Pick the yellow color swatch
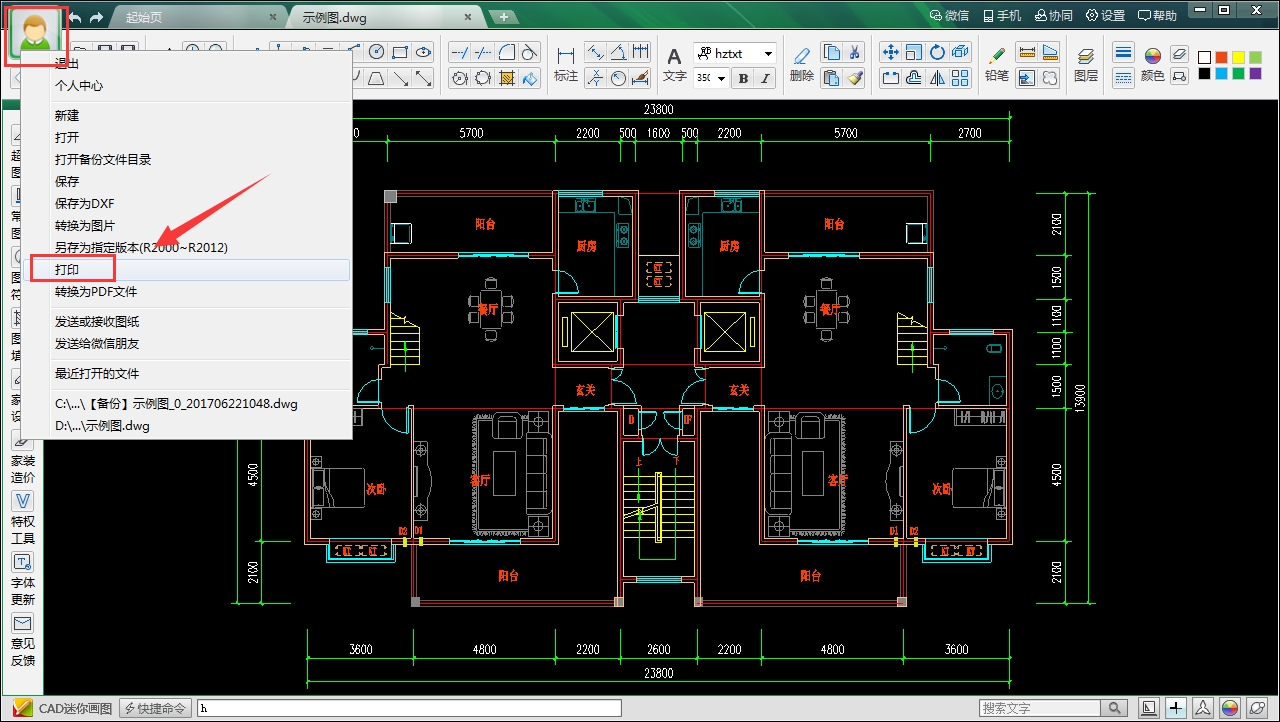The width and height of the screenshot is (1280, 722). (1239, 57)
